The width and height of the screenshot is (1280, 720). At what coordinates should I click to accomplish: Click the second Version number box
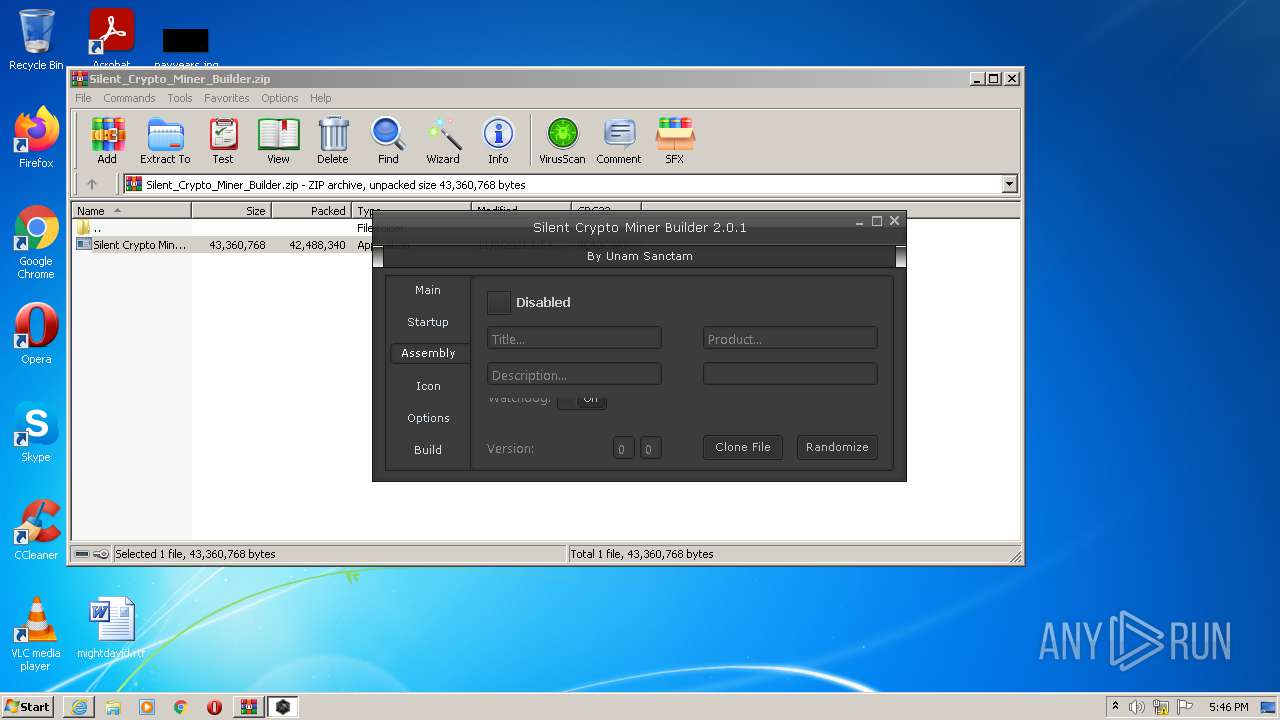(x=650, y=448)
